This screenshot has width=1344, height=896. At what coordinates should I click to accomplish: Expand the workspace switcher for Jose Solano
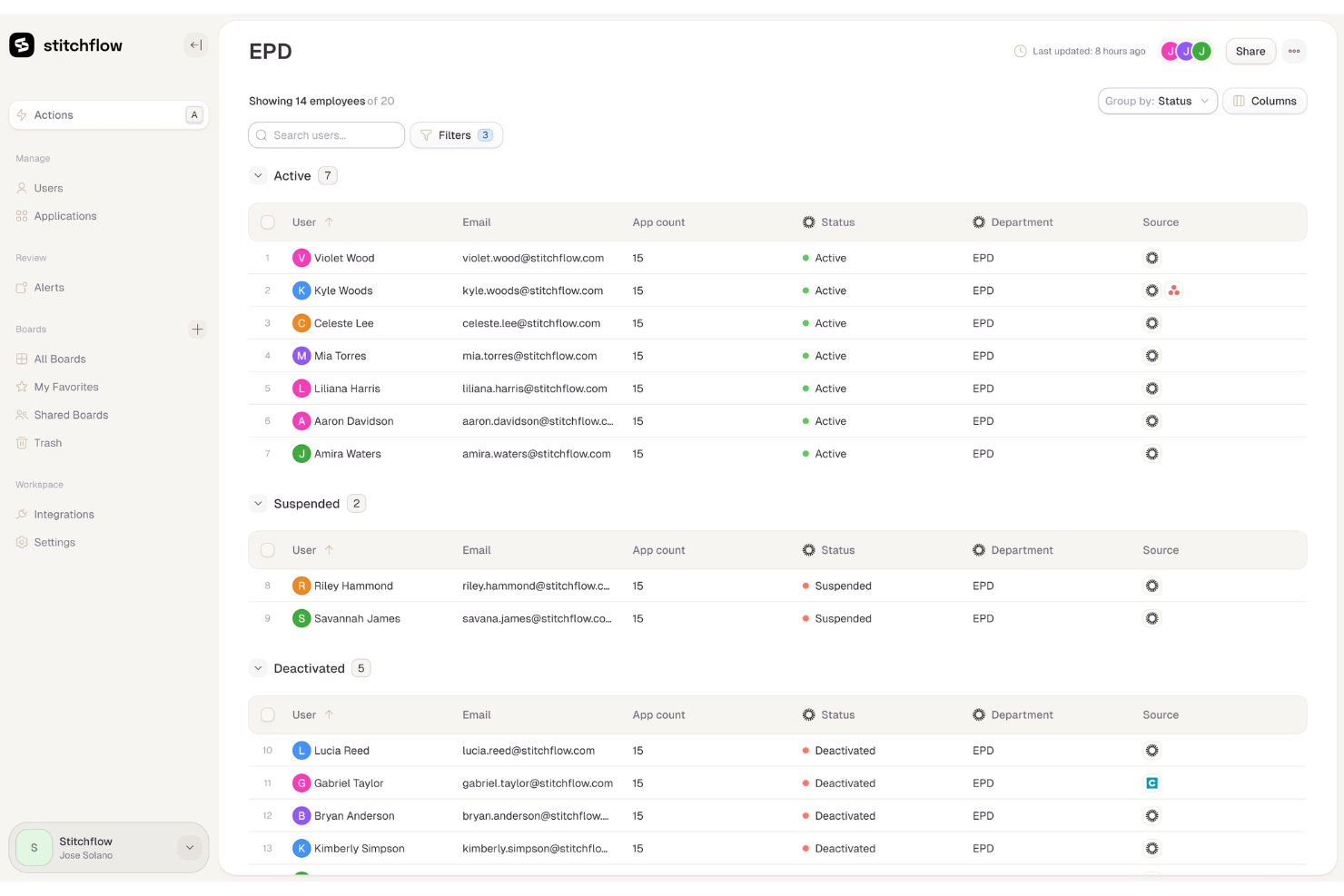(x=189, y=847)
